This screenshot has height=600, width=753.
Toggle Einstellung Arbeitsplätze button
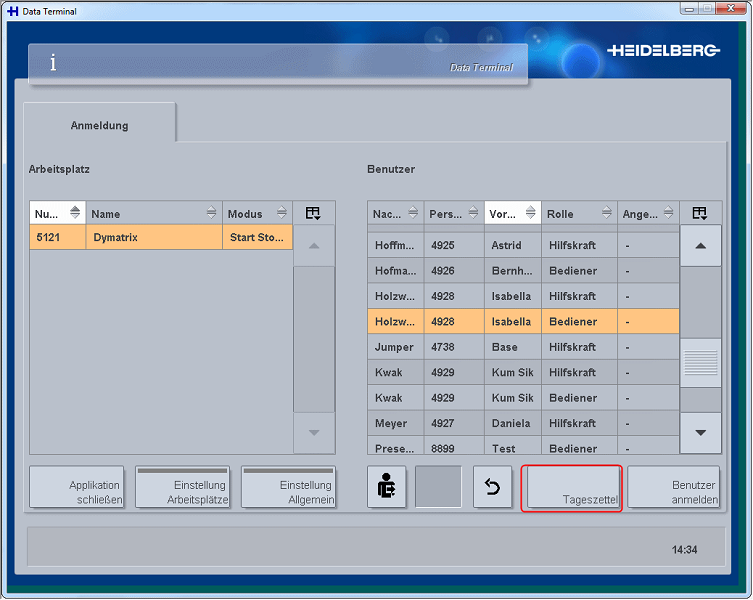pos(182,487)
